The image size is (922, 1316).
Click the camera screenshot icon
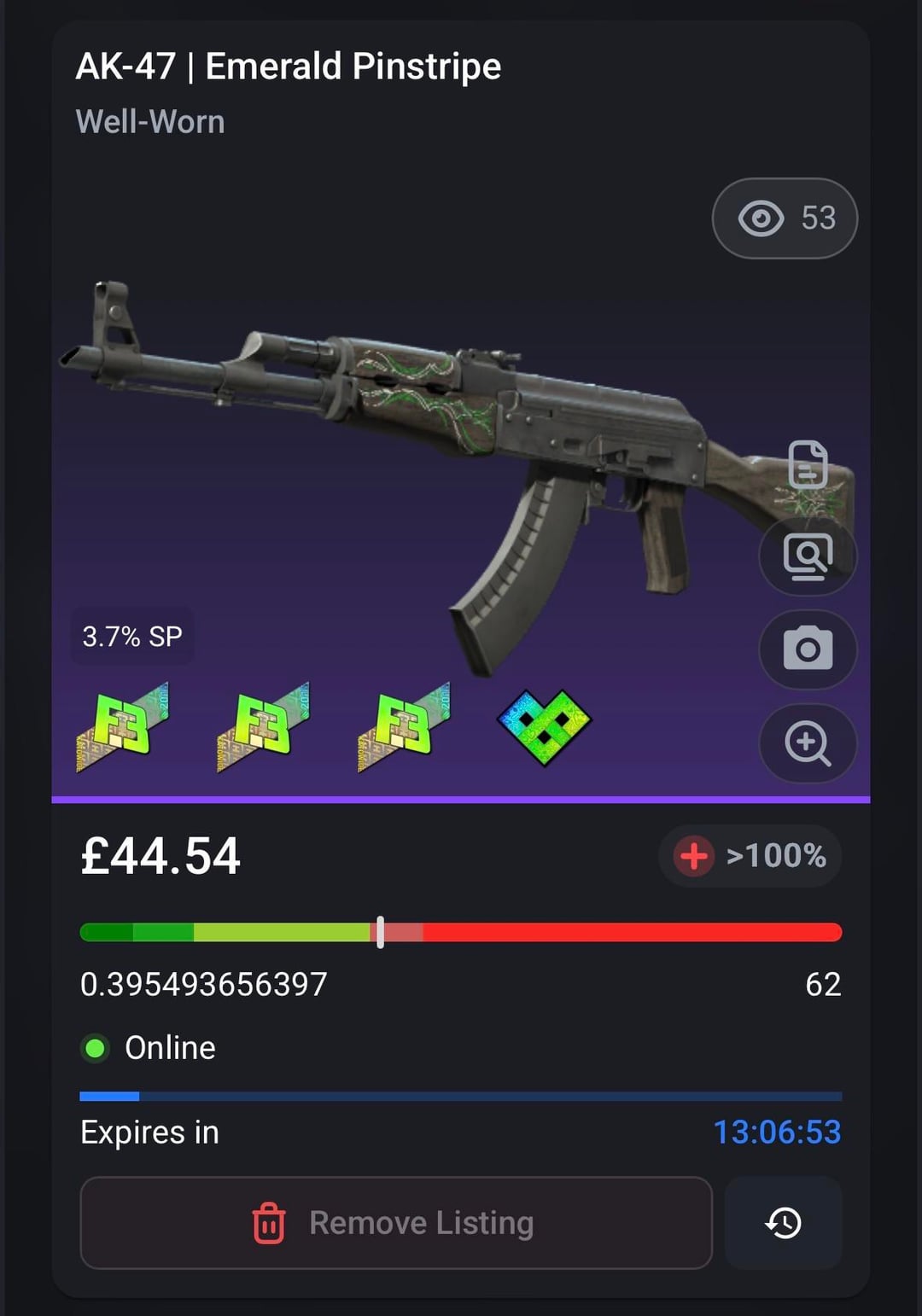click(808, 649)
